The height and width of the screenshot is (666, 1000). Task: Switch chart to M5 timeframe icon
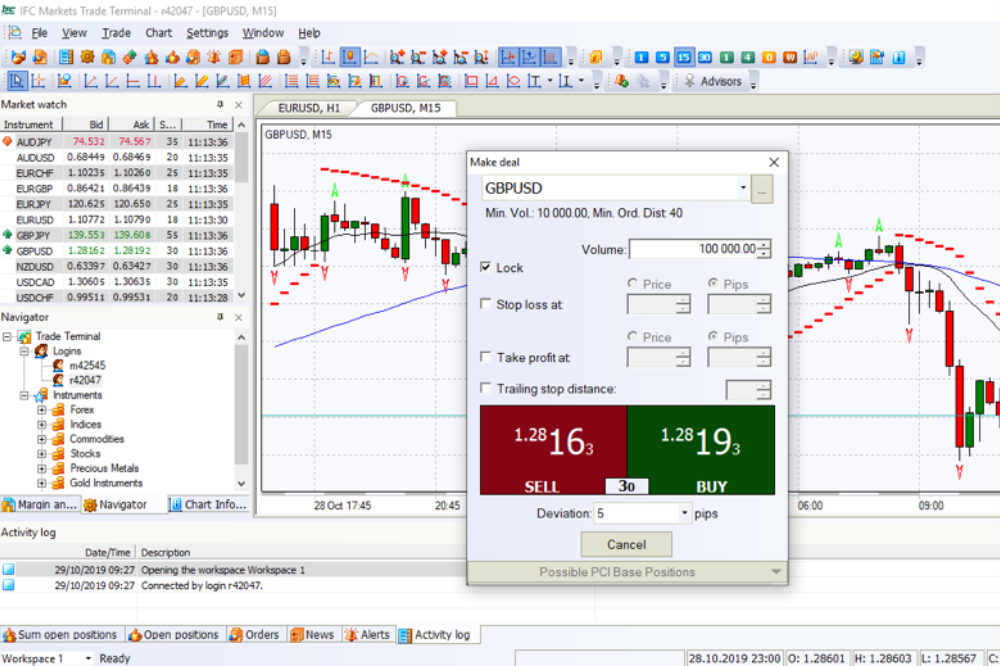(663, 57)
